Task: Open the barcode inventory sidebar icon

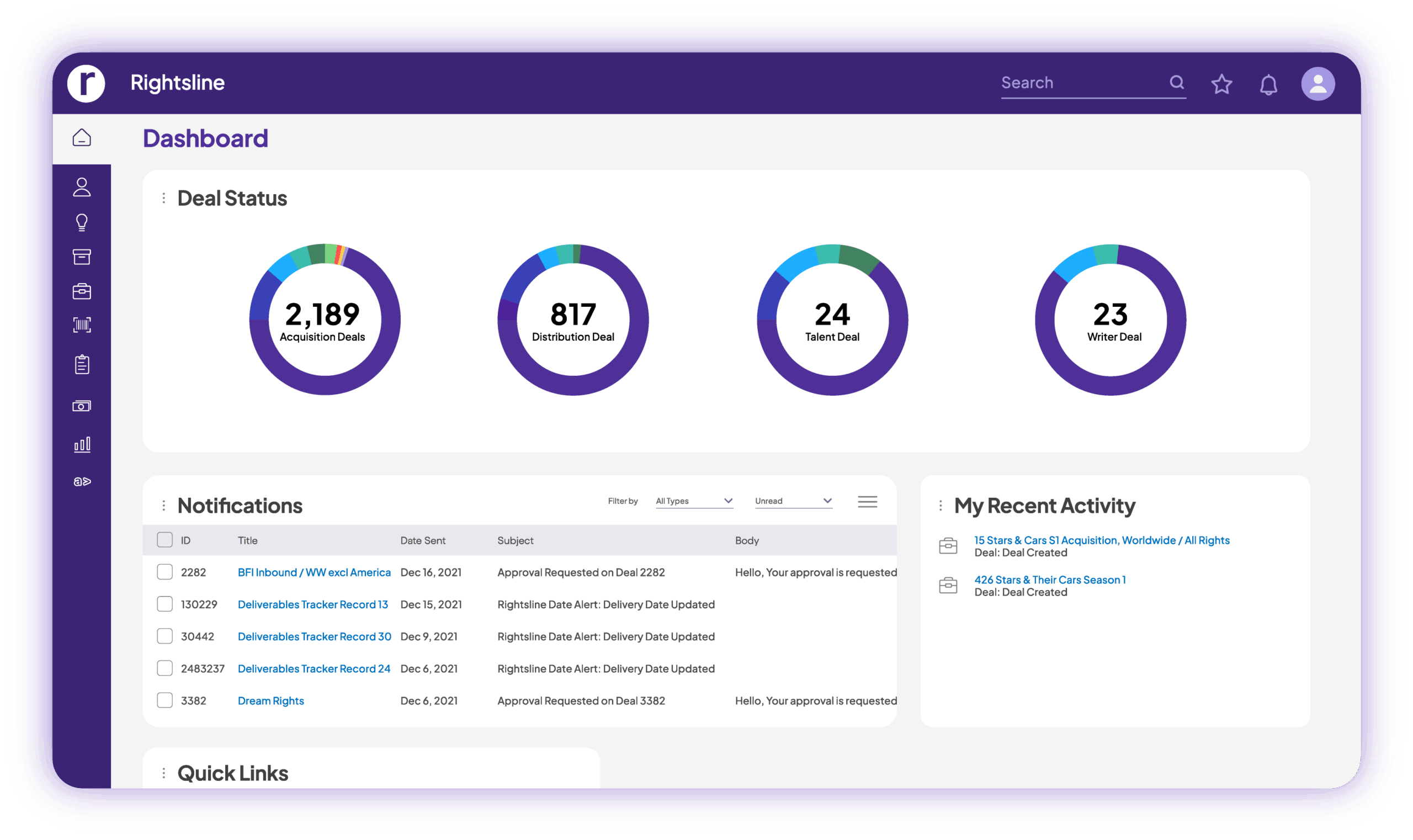Action: pyautogui.click(x=82, y=325)
